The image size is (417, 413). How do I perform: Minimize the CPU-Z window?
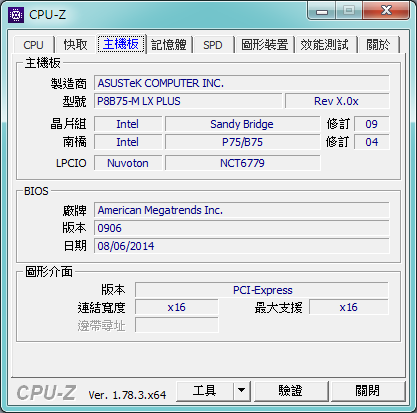click(x=322, y=12)
